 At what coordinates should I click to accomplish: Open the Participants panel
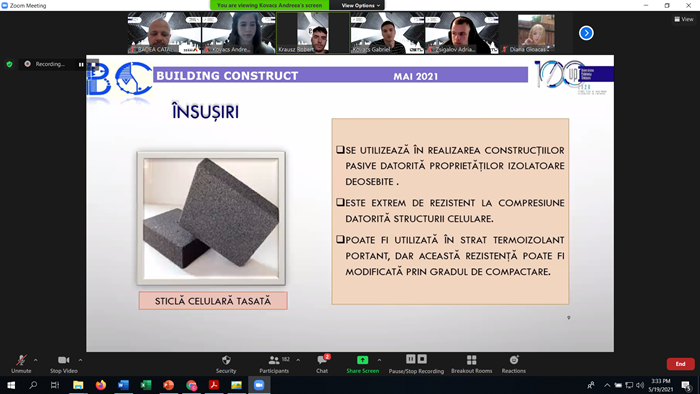(x=274, y=364)
